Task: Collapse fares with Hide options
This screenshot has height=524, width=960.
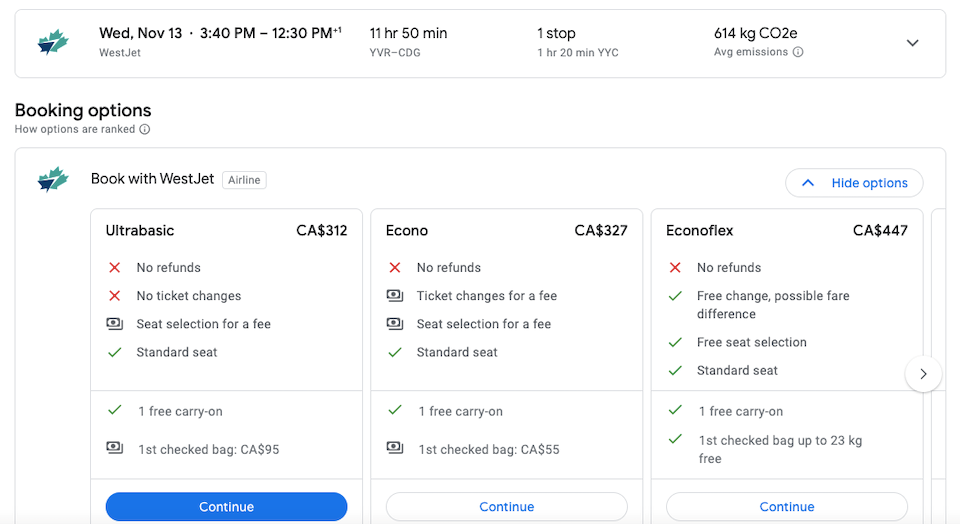Action: coord(854,182)
